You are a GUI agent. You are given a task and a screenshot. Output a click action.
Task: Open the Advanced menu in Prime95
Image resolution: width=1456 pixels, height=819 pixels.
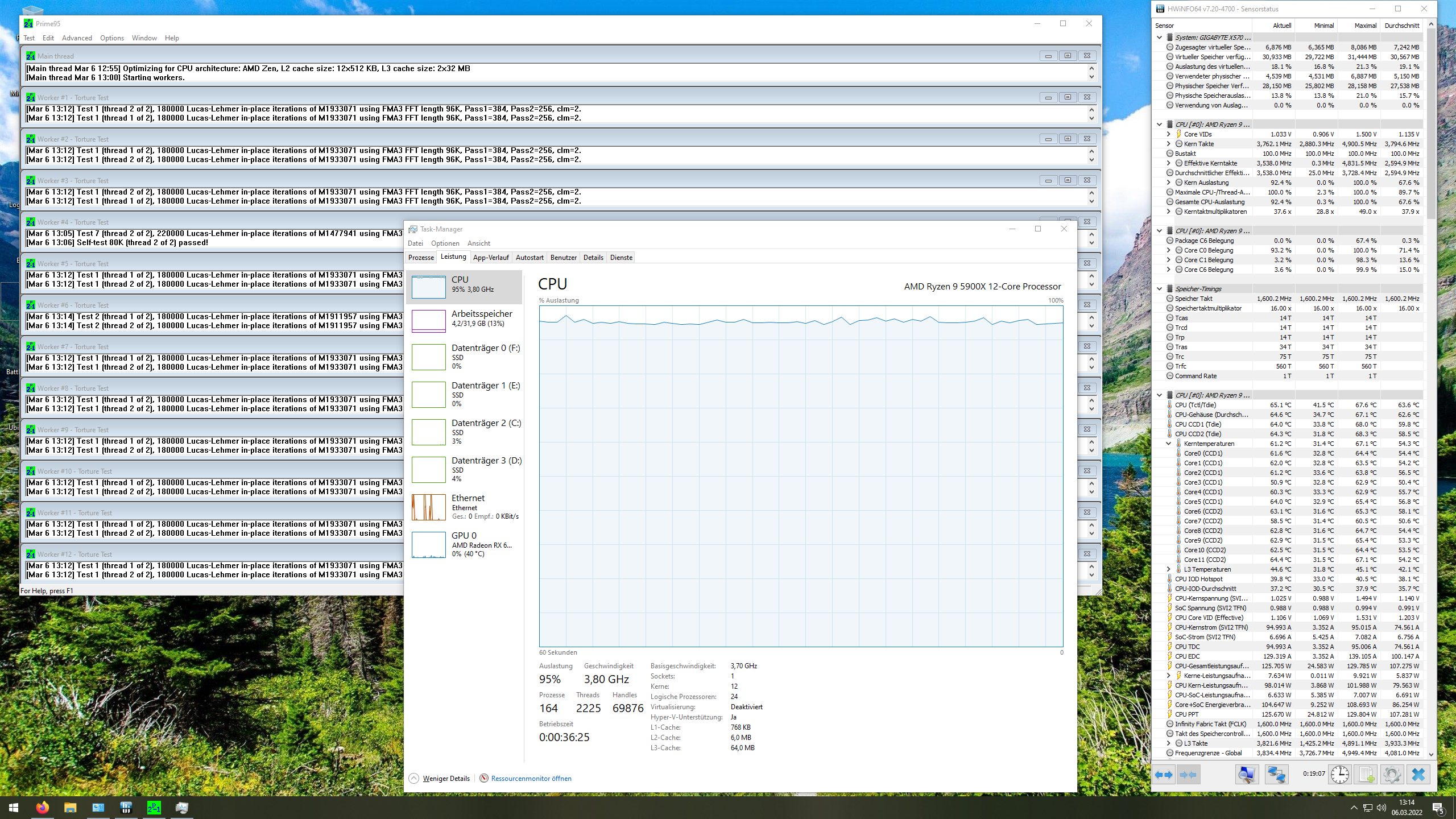click(77, 38)
